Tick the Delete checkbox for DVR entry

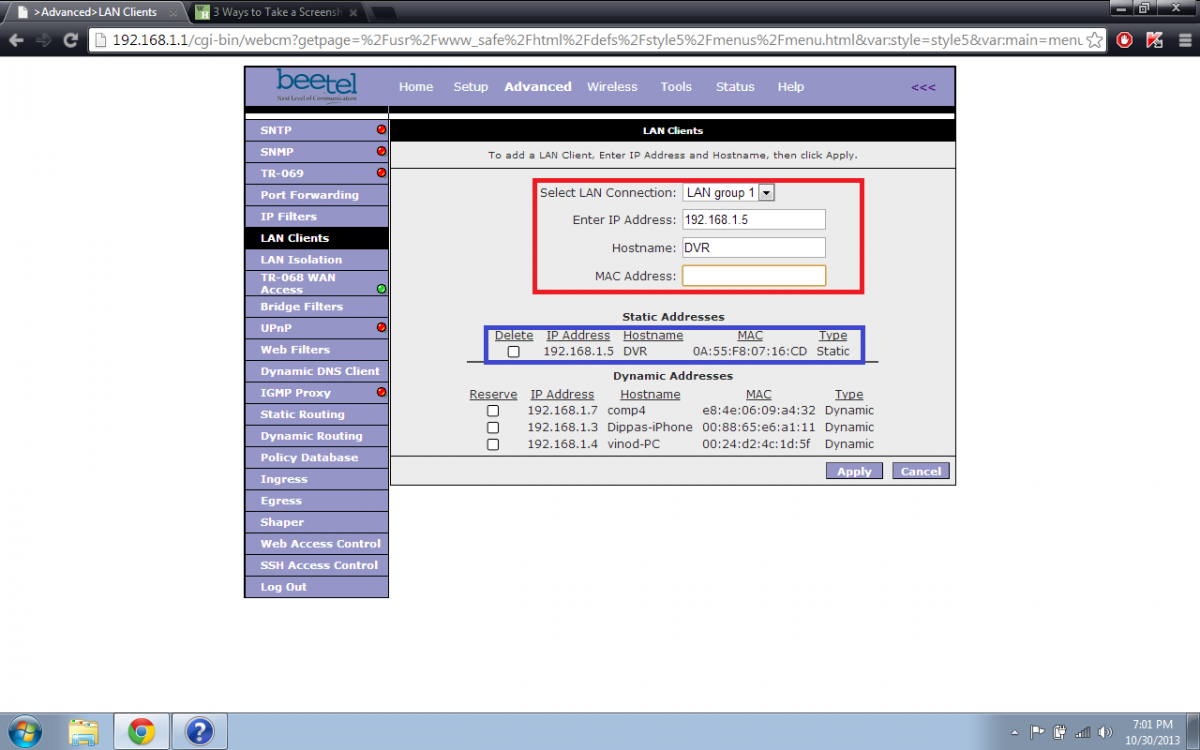pos(513,352)
